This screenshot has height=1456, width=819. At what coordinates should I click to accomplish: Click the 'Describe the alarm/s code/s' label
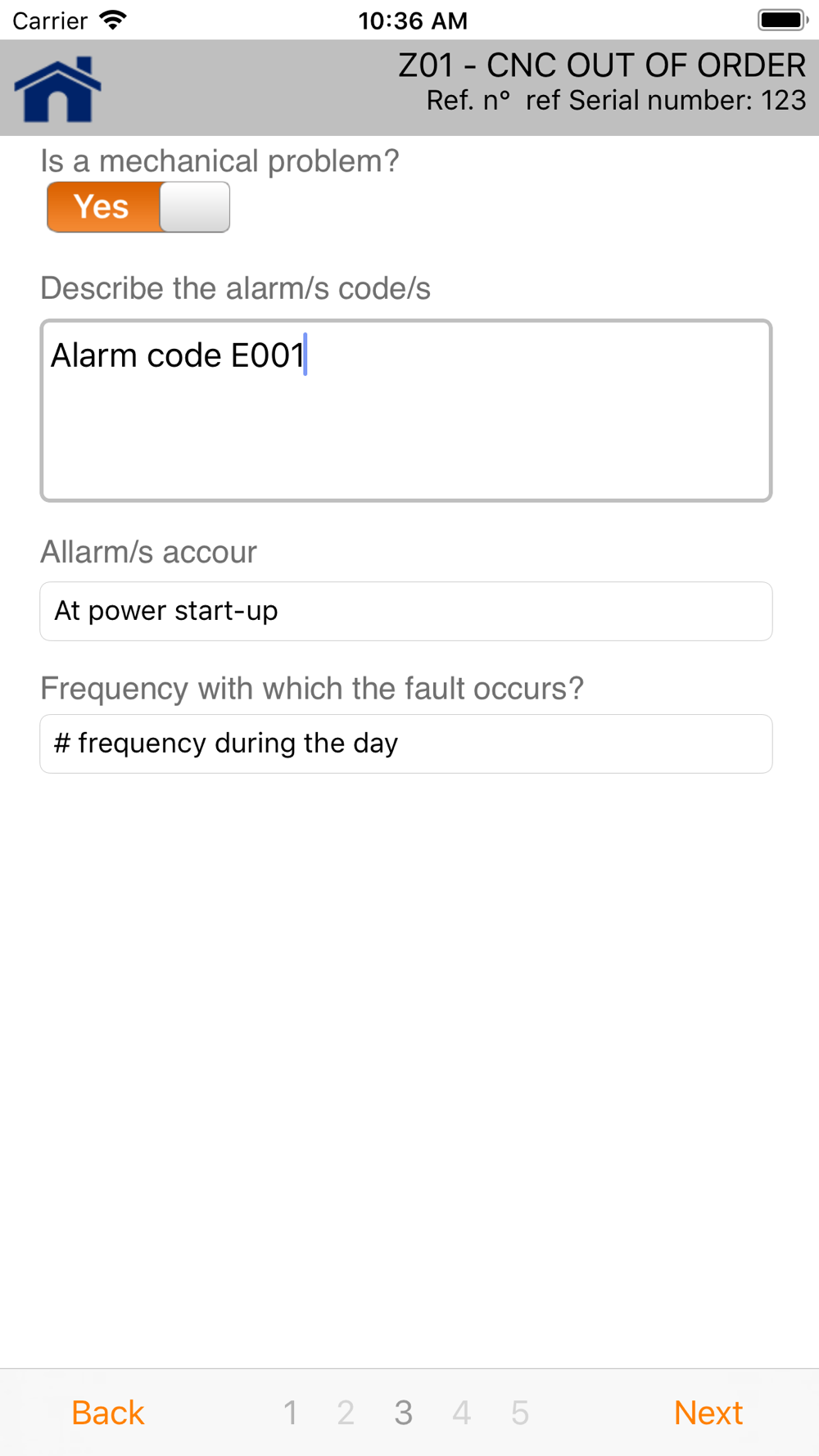pos(235,288)
